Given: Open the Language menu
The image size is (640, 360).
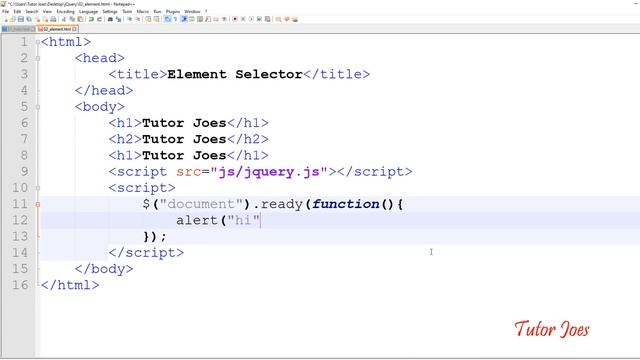Looking at the screenshot, I should (88, 11).
